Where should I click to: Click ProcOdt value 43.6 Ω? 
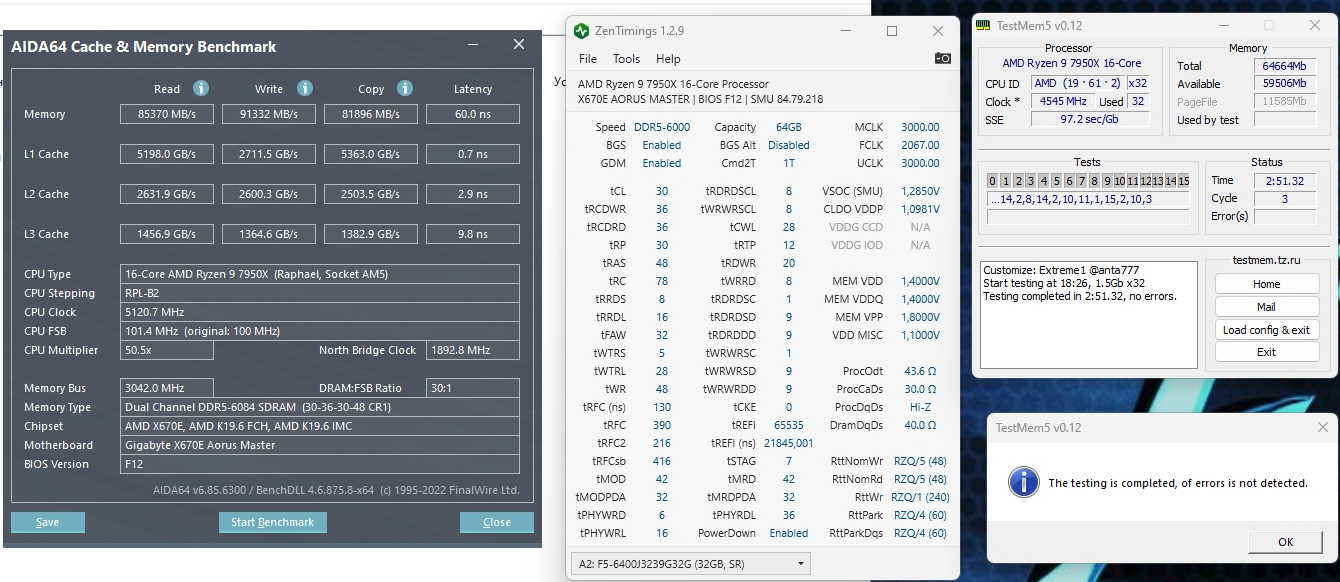(920, 371)
